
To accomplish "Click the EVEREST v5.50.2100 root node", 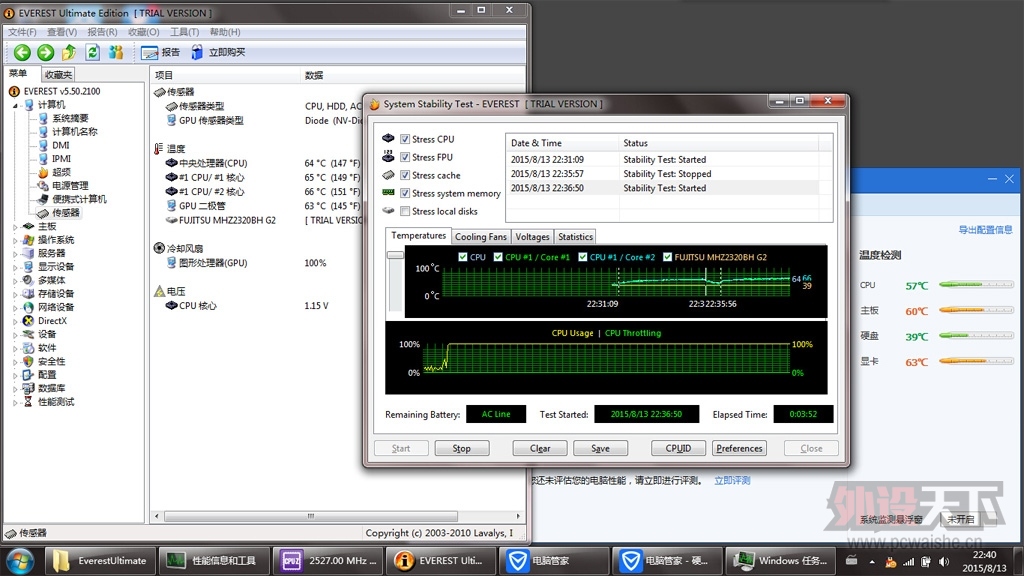I will (62, 91).
